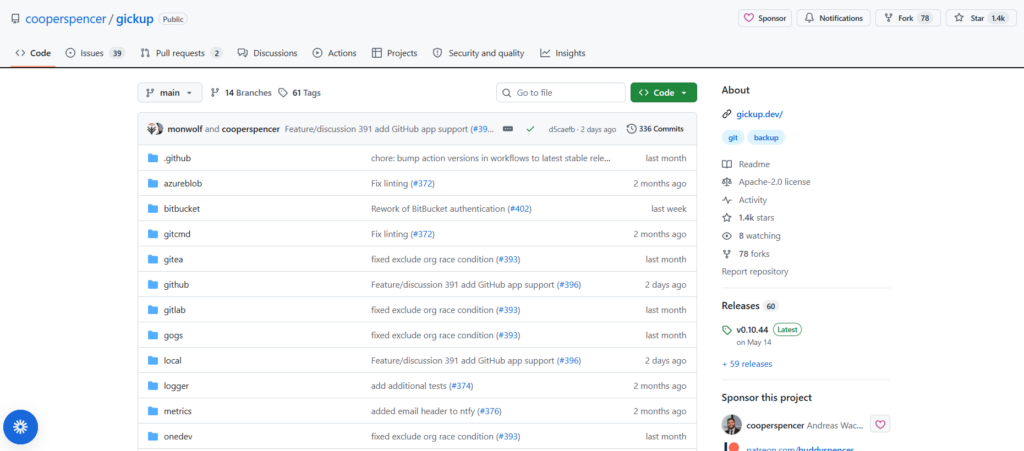Click the heart sponsor button beside cooperspencer
The image size is (1024, 451).
[x=880, y=424]
